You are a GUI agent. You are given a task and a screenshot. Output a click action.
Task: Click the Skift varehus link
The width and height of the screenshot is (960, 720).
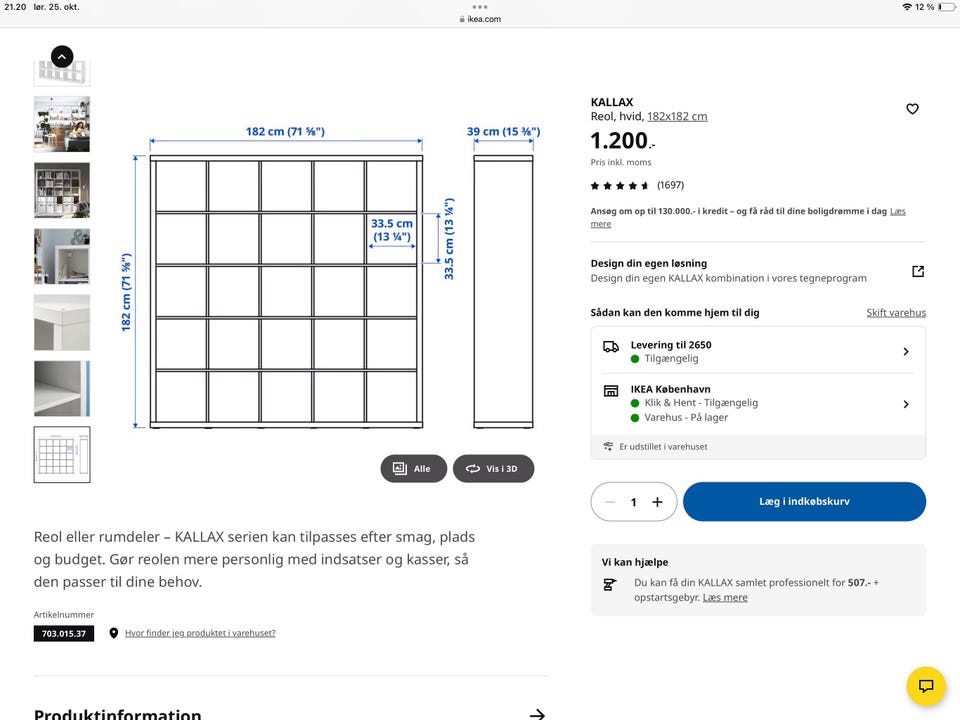pyautogui.click(x=896, y=313)
